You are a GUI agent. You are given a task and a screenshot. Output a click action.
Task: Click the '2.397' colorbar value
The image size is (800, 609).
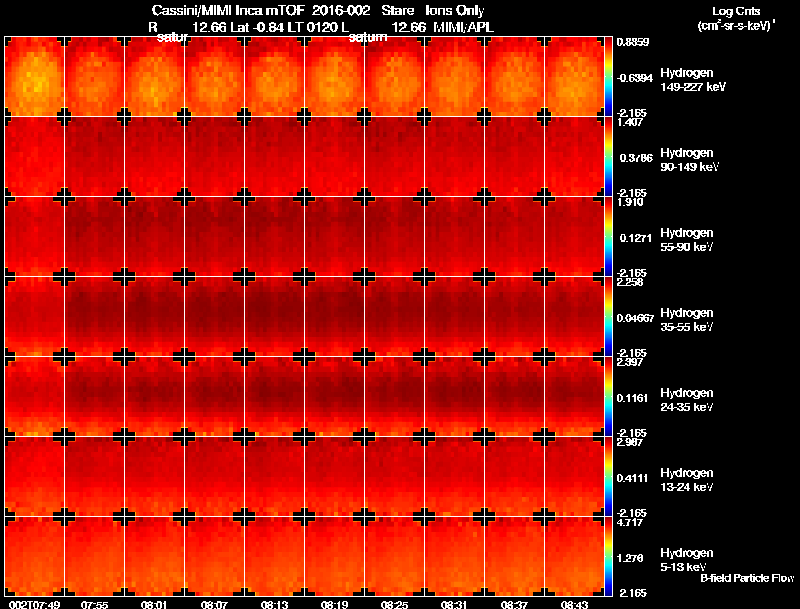(x=631, y=363)
